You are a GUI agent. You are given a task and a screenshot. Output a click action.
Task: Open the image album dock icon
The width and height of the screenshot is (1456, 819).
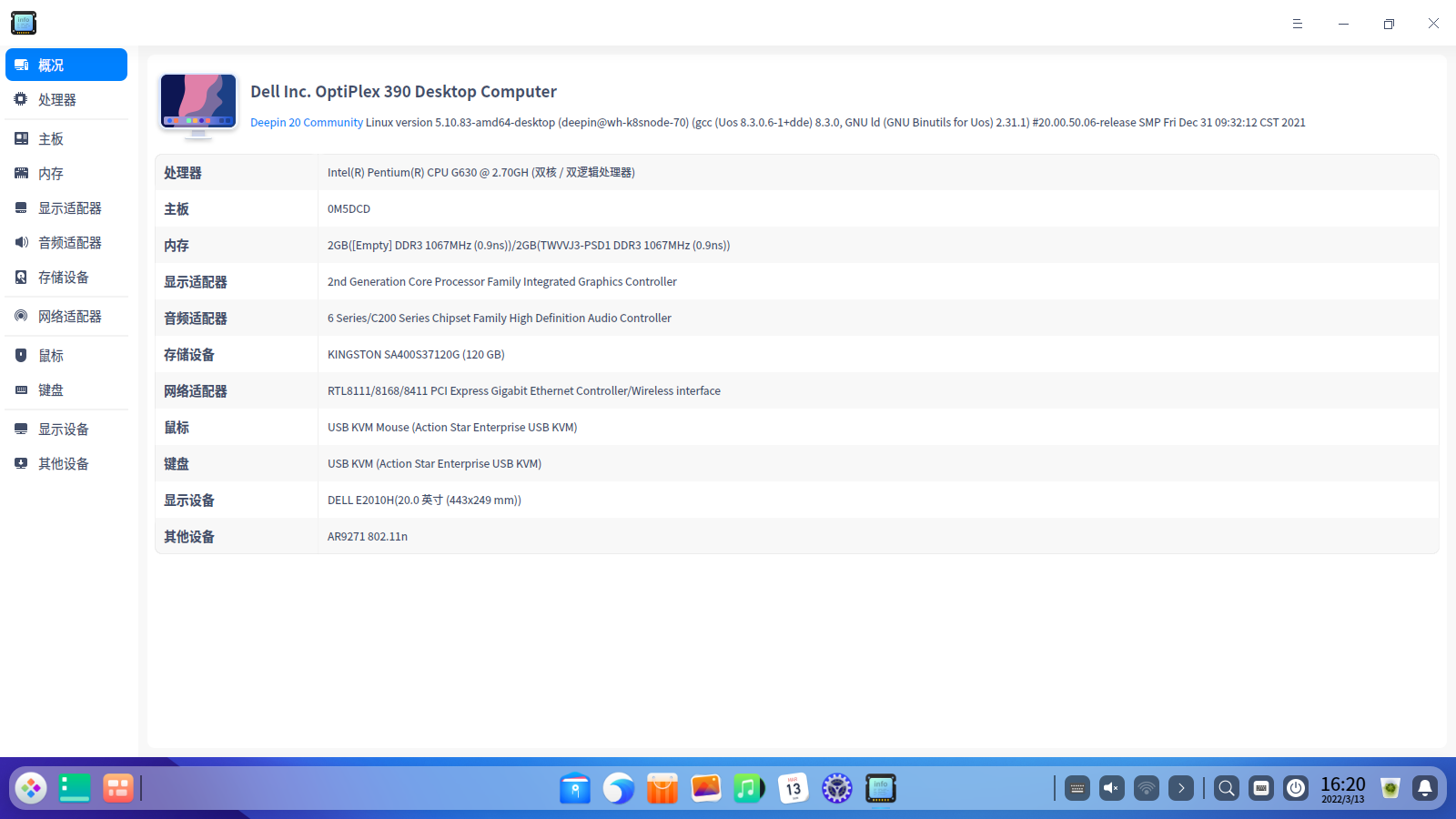point(706,788)
